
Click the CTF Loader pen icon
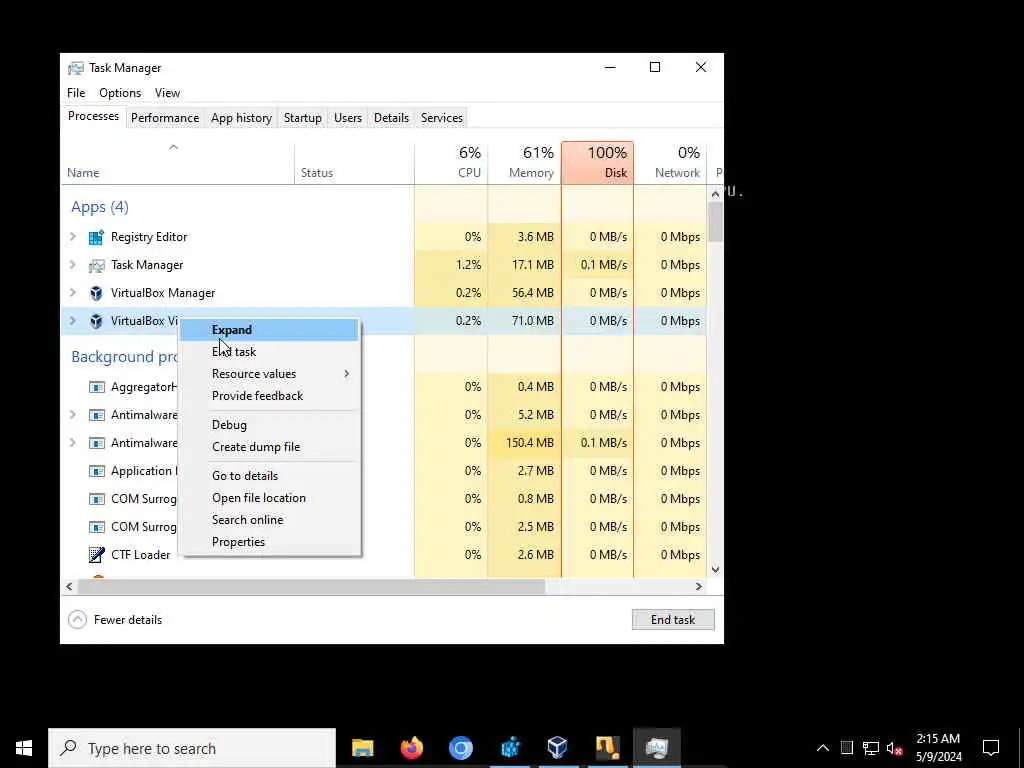(96, 555)
